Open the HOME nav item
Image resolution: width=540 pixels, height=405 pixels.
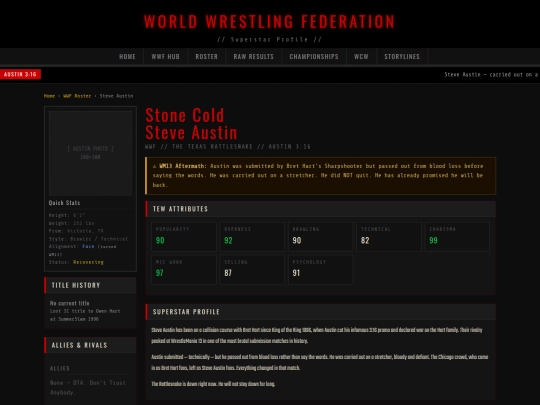pyautogui.click(x=127, y=56)
